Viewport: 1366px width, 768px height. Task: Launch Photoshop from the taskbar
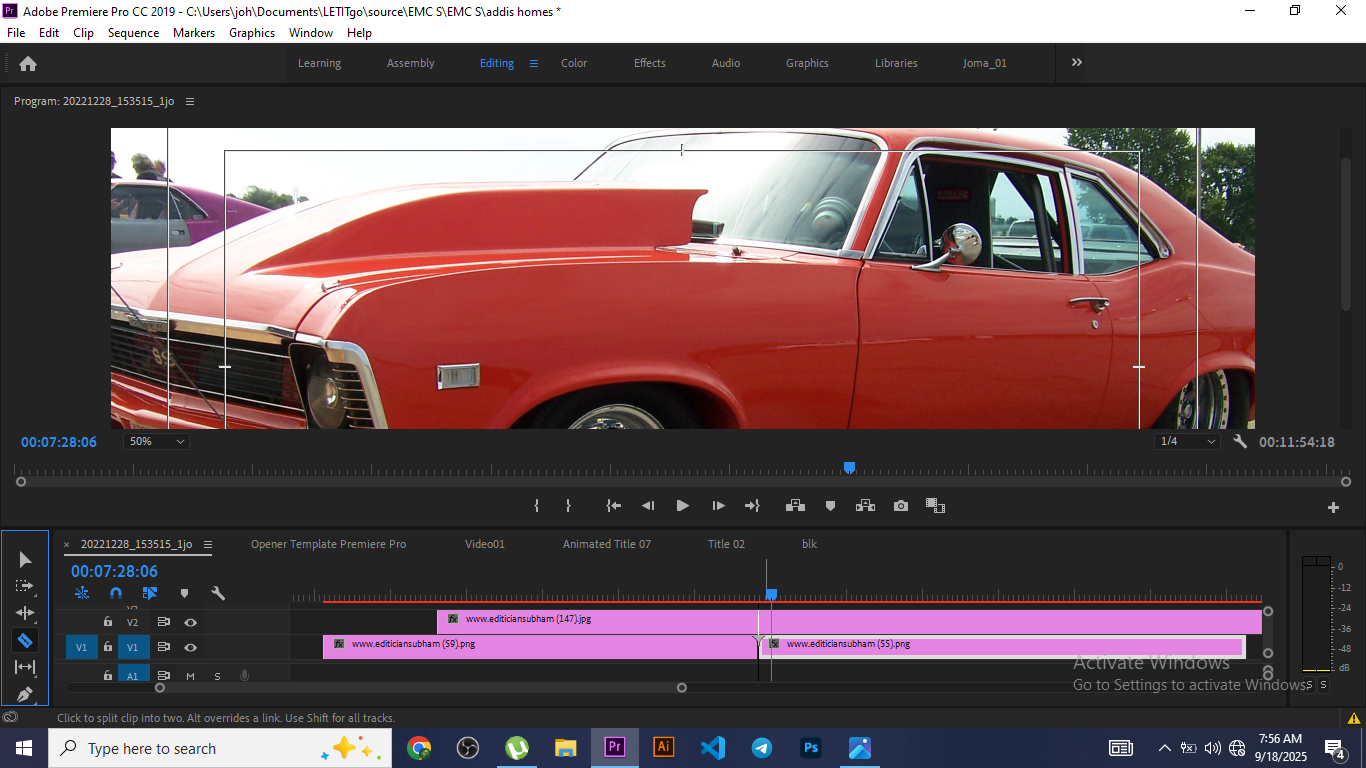point(810,748)
